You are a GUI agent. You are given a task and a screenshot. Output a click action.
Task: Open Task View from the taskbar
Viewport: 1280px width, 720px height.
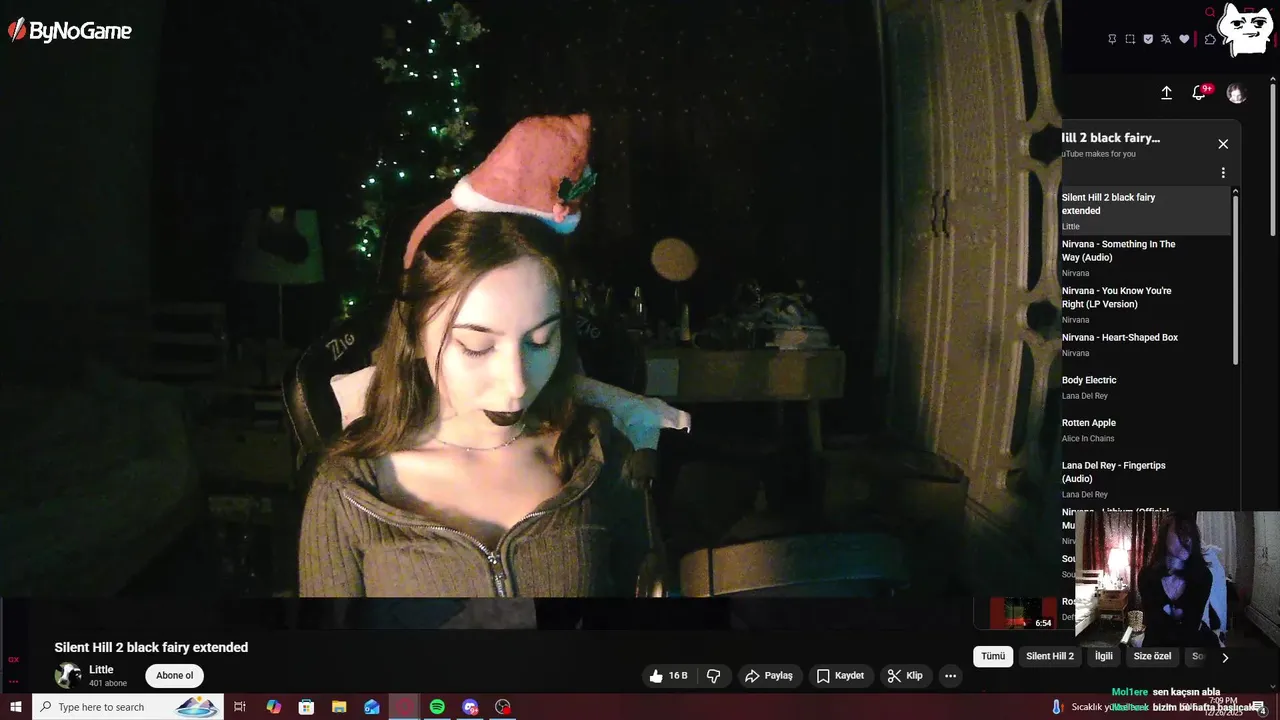click(240, 707)
